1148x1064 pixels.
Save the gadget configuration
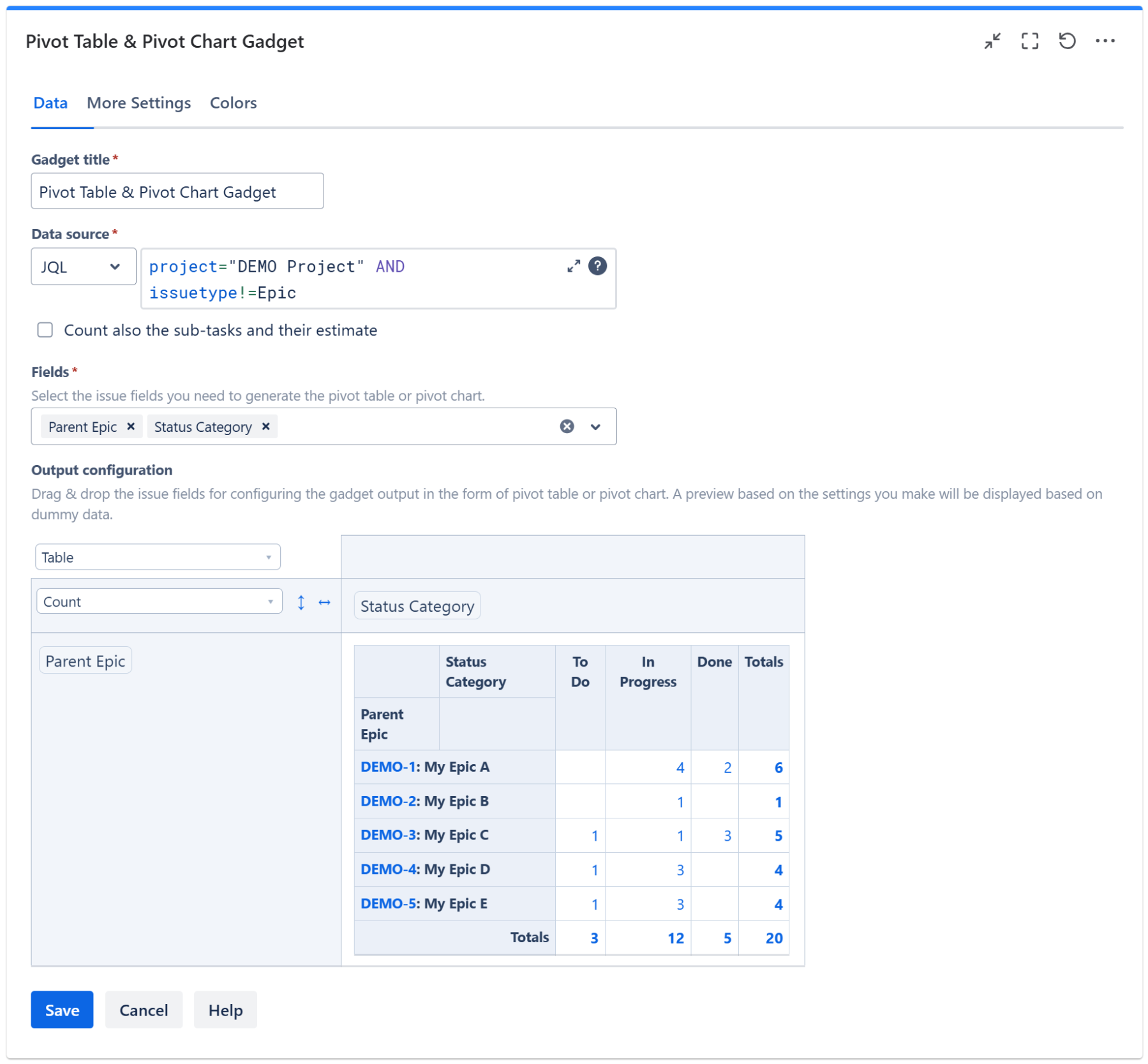[62, 1010]
